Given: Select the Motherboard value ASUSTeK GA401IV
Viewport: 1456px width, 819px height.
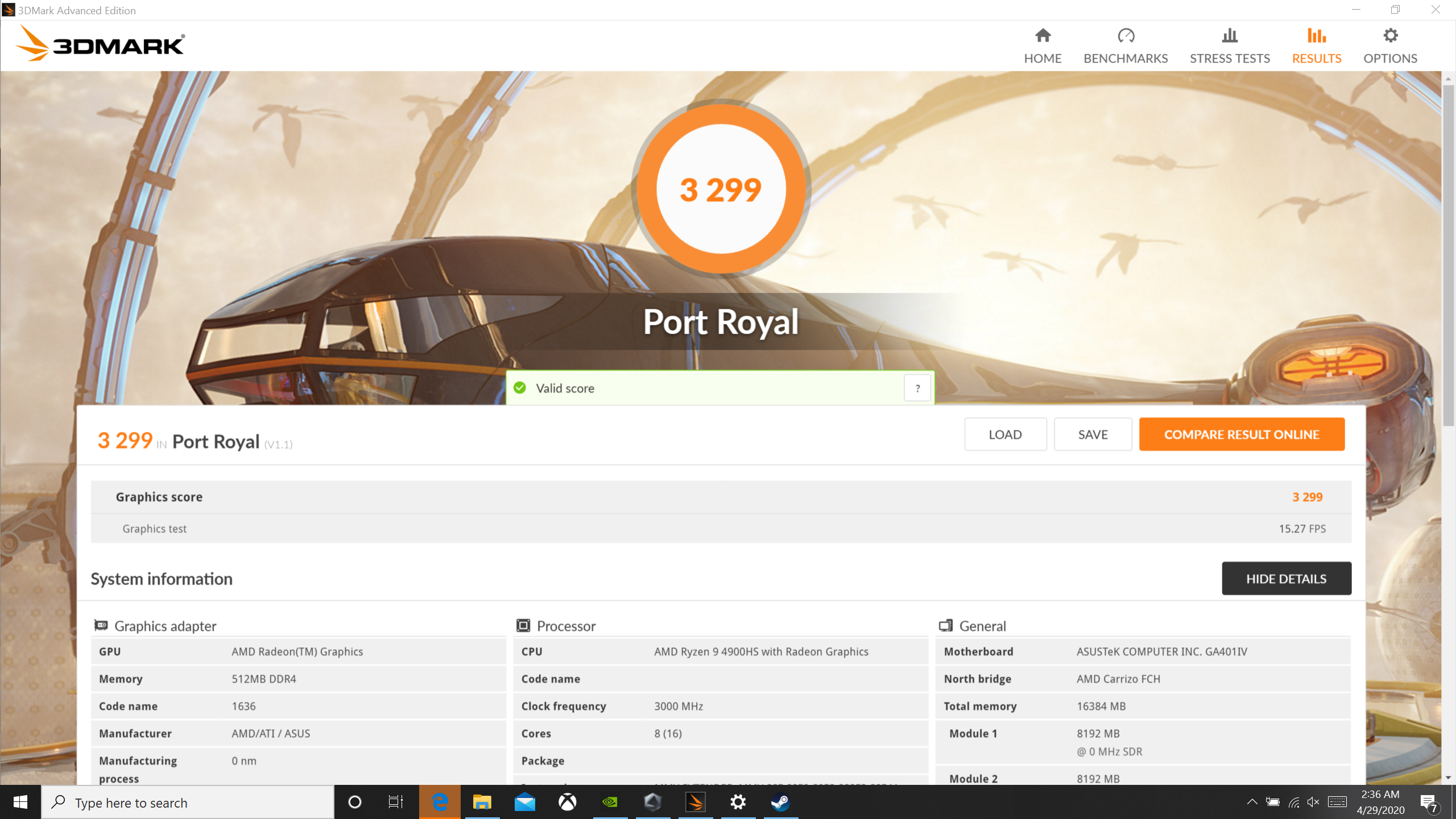Looking at the screenshot, I should [1162, 652].
